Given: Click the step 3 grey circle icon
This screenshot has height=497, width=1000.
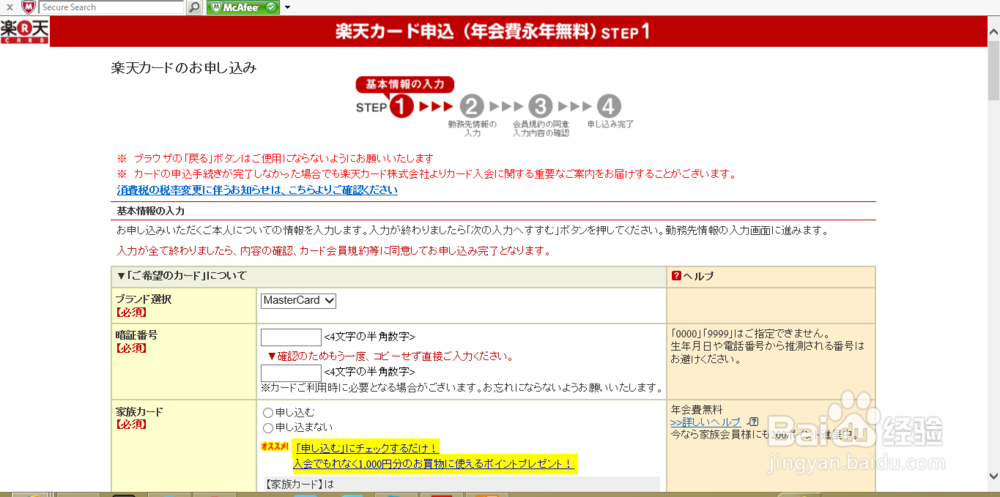Looking at the screenshot, I should coord(541,107).
